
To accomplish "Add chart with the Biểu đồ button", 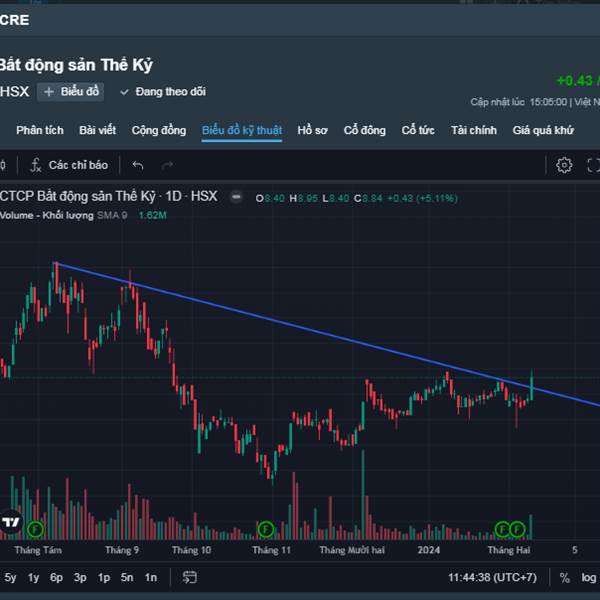I will (70, 92).
